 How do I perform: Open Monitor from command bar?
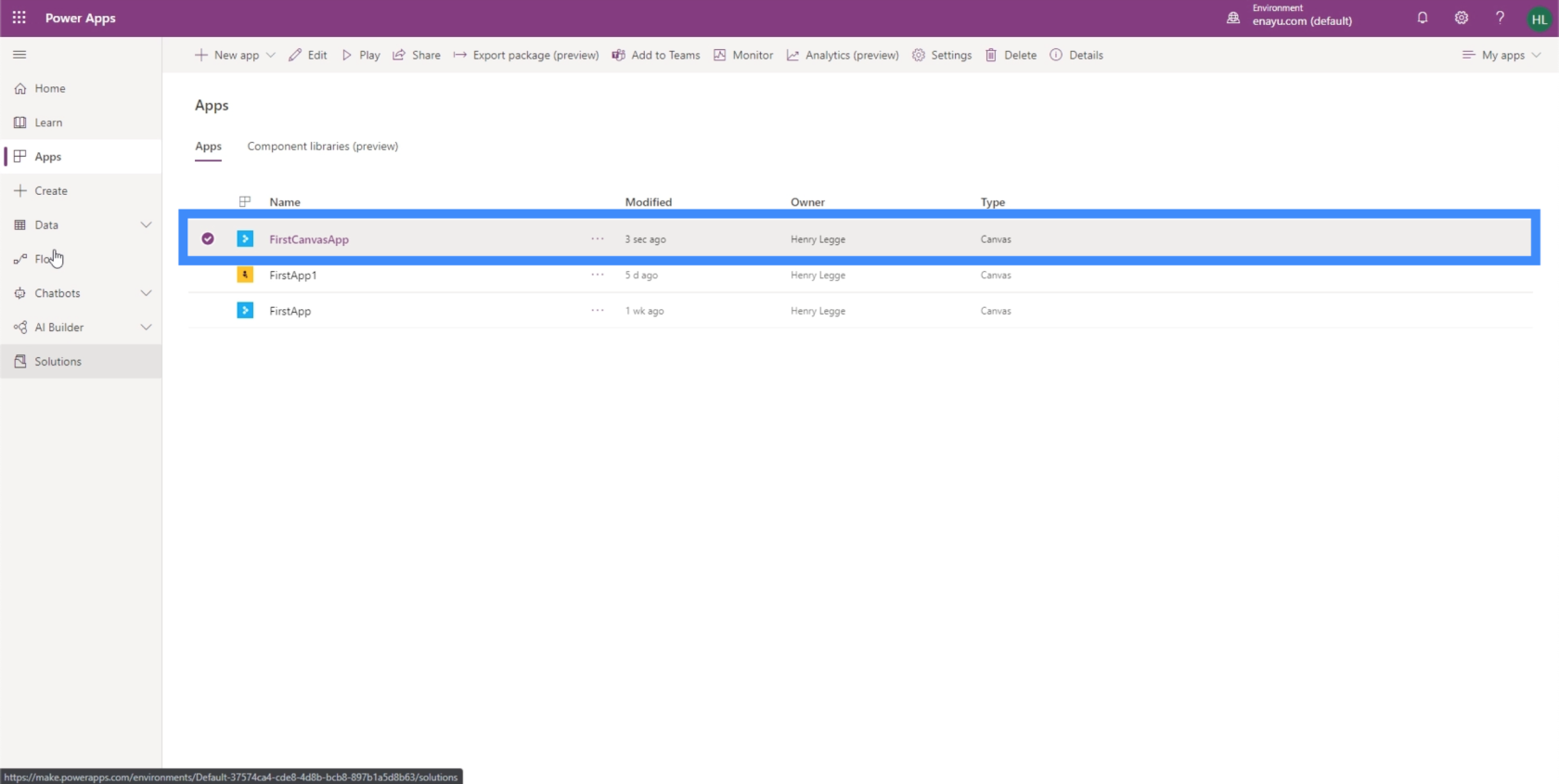pyautogui.click(x=743, y=56)
